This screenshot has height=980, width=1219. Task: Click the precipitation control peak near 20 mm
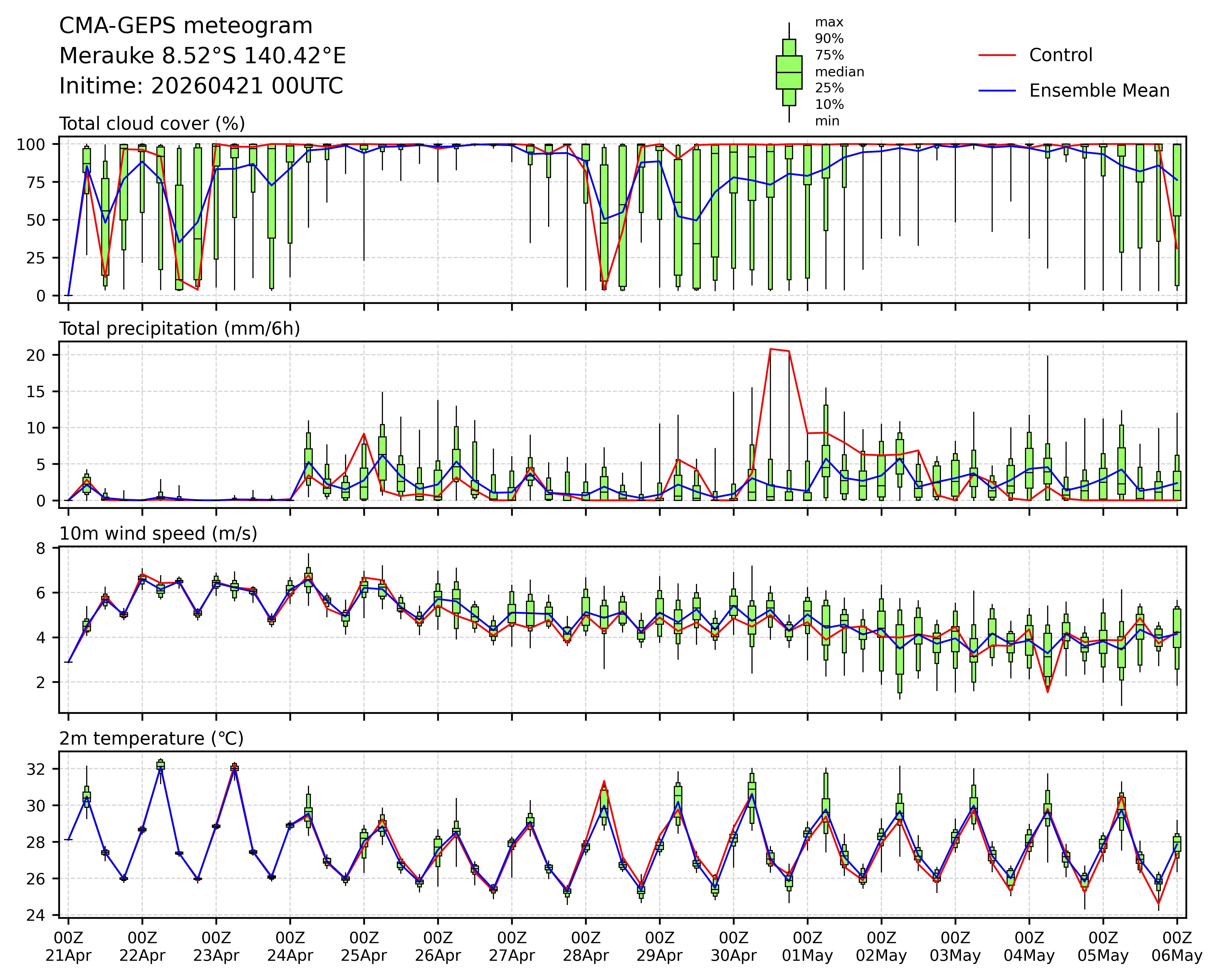771,349
